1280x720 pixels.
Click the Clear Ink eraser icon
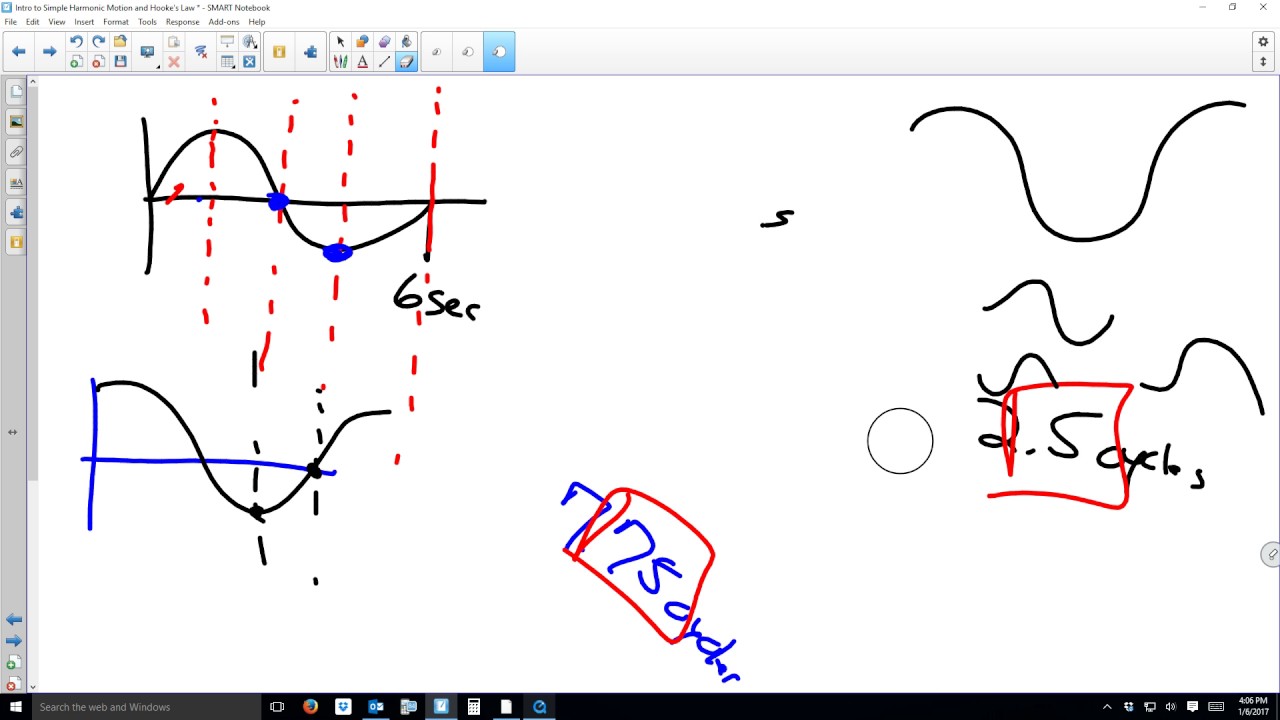coord(201,52)
